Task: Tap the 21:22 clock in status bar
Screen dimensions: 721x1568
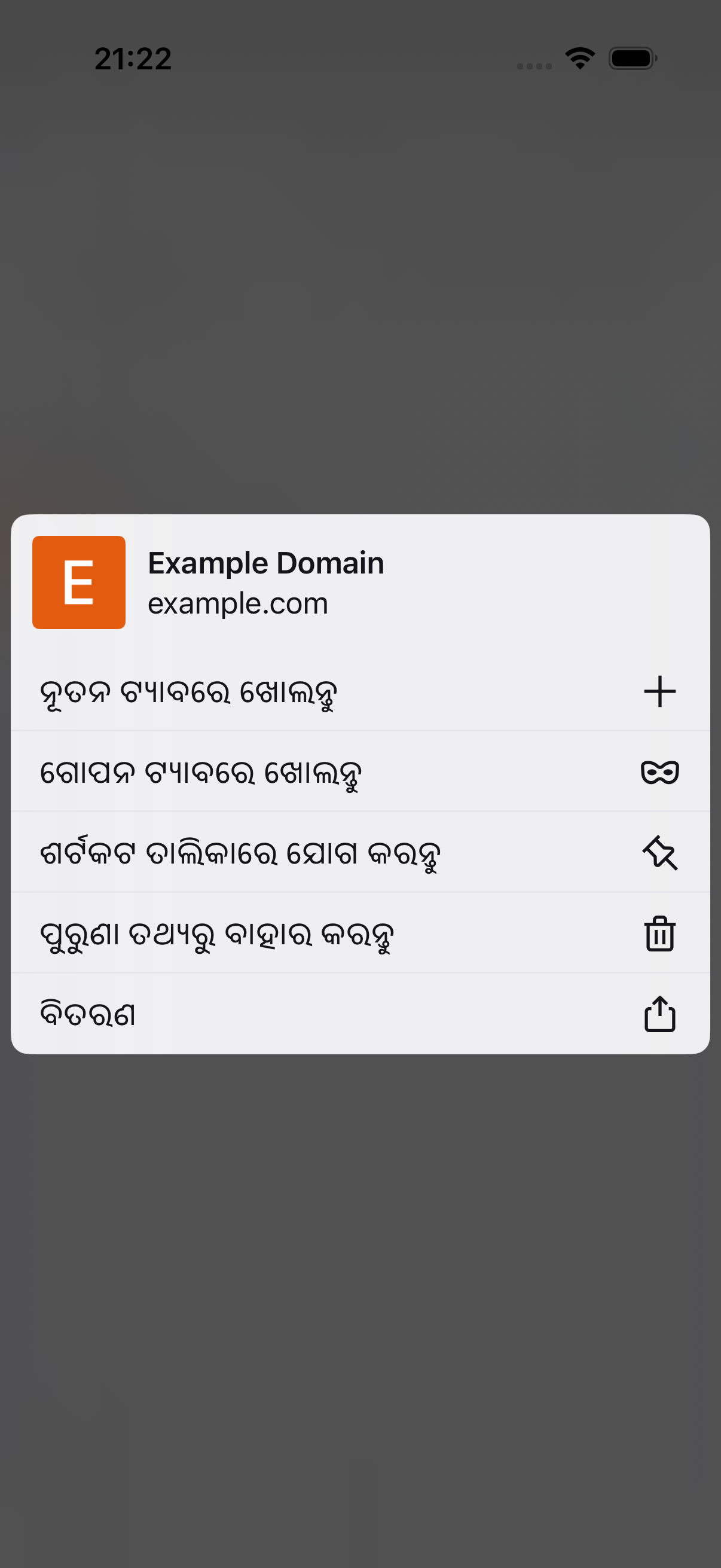Action: click(133, 59)
